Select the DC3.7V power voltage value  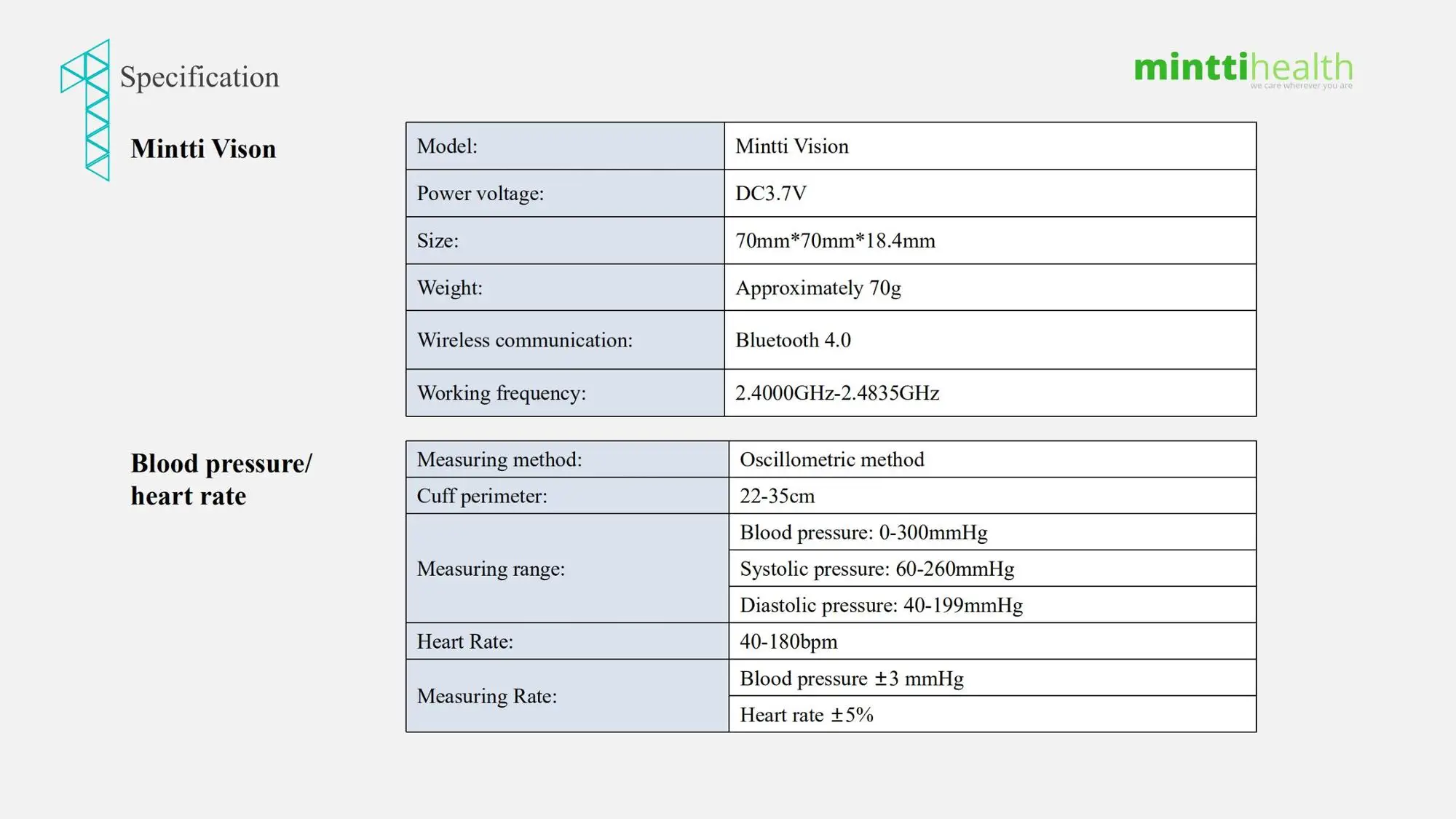coord(771,194)
